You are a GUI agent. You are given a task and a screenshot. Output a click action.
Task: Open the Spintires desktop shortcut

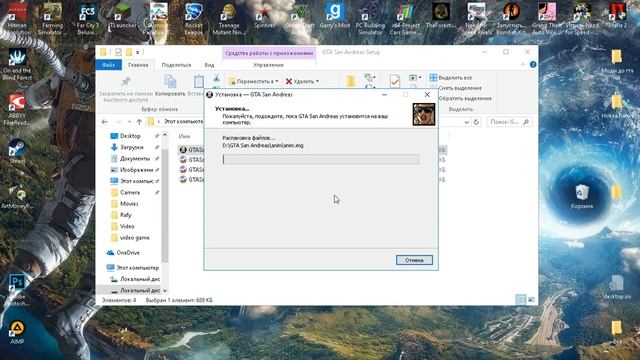[x=264, y=16]
